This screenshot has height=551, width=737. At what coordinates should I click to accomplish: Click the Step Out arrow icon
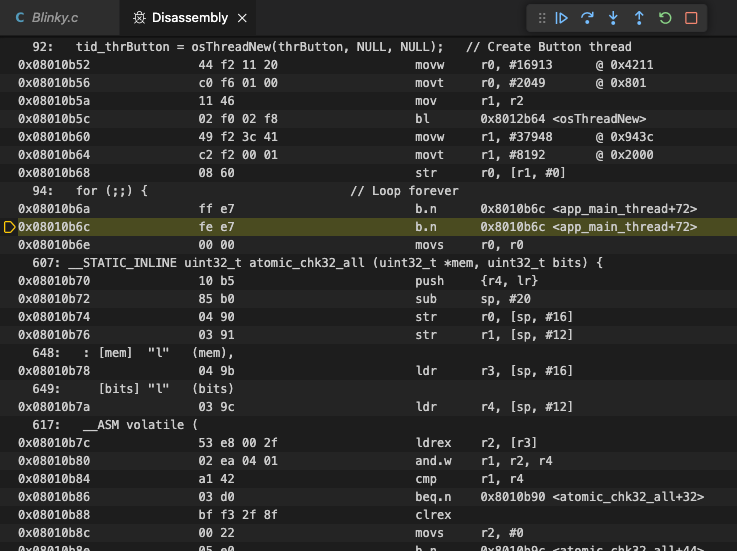(x=639, y=18)
